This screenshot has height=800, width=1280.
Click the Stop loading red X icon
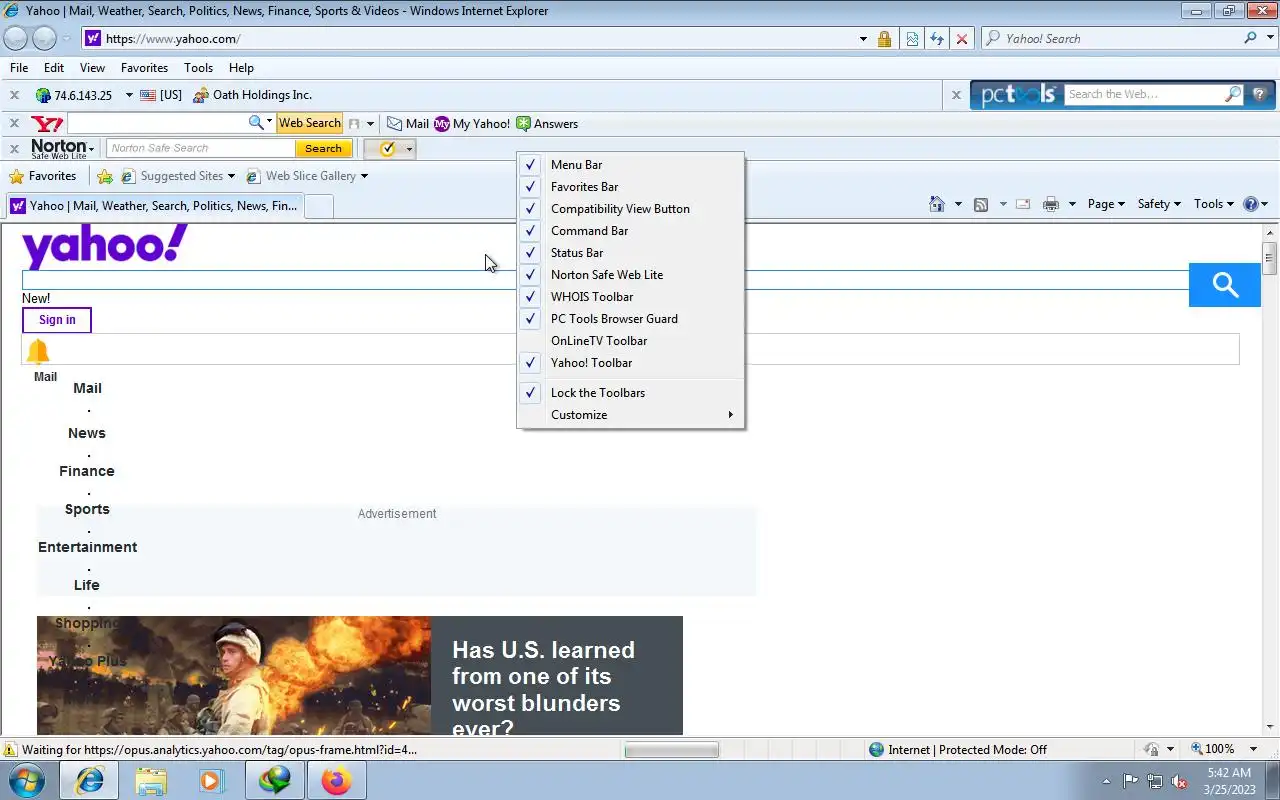[x=962, y=39]
